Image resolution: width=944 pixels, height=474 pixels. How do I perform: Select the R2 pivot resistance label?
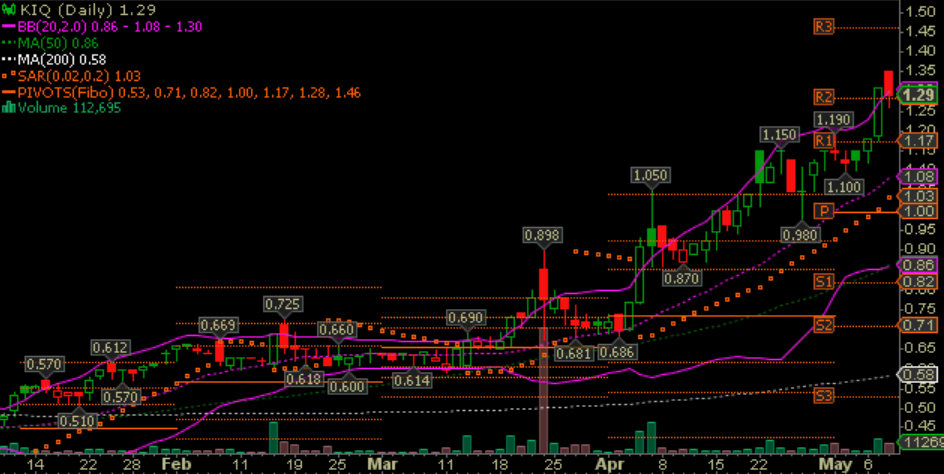point(824,97)
